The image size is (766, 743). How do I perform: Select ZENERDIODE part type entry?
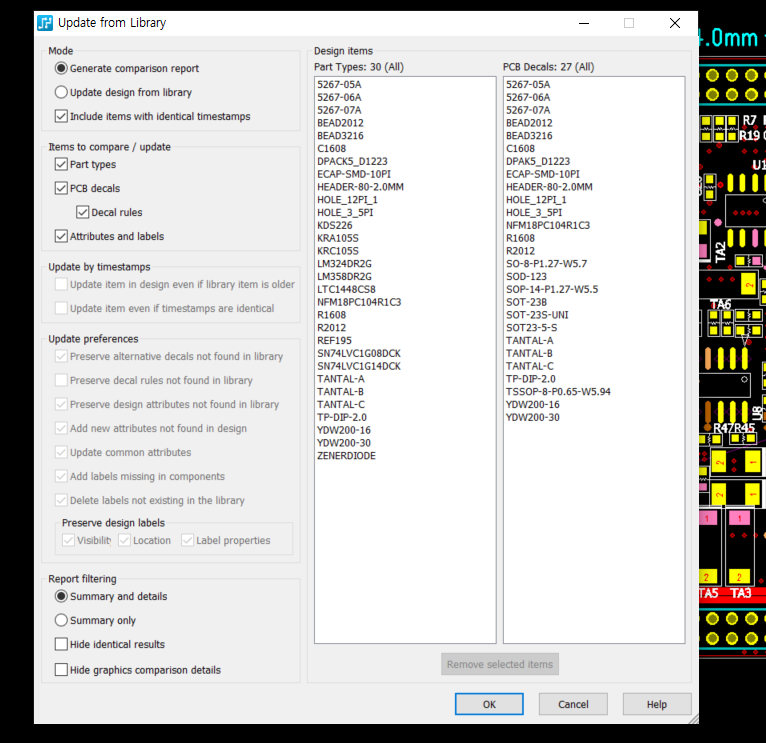click(346, 456)
